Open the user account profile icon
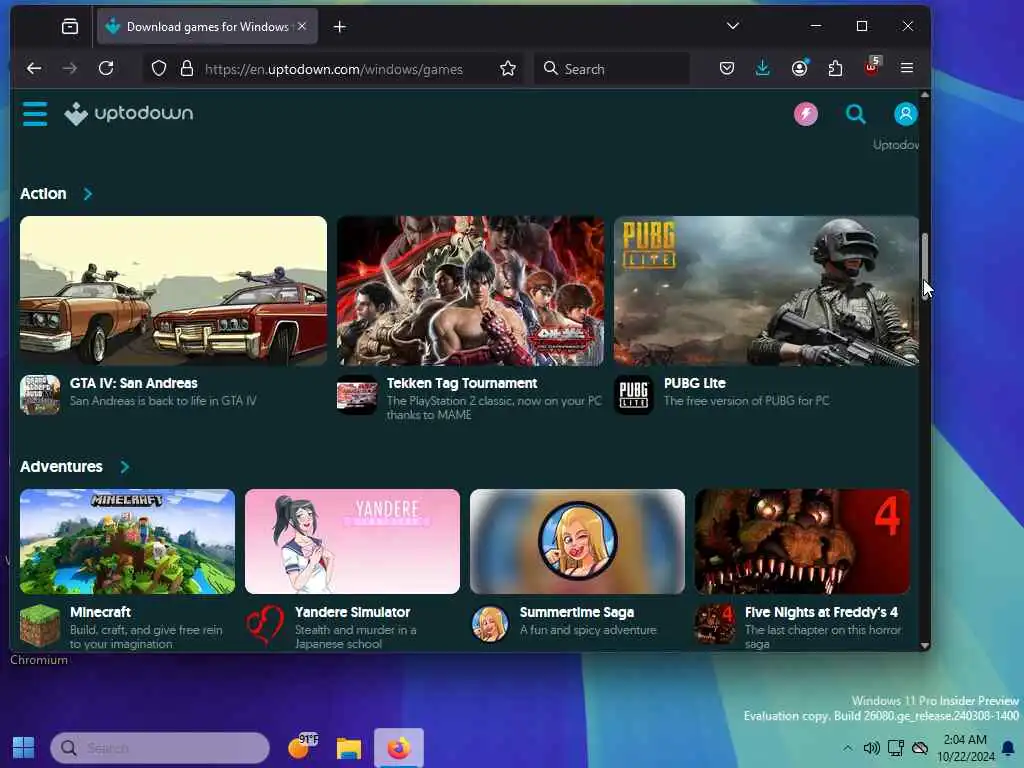Image resolution: width=1024 pixels, height=768 pixels. (x=905, y=114)
